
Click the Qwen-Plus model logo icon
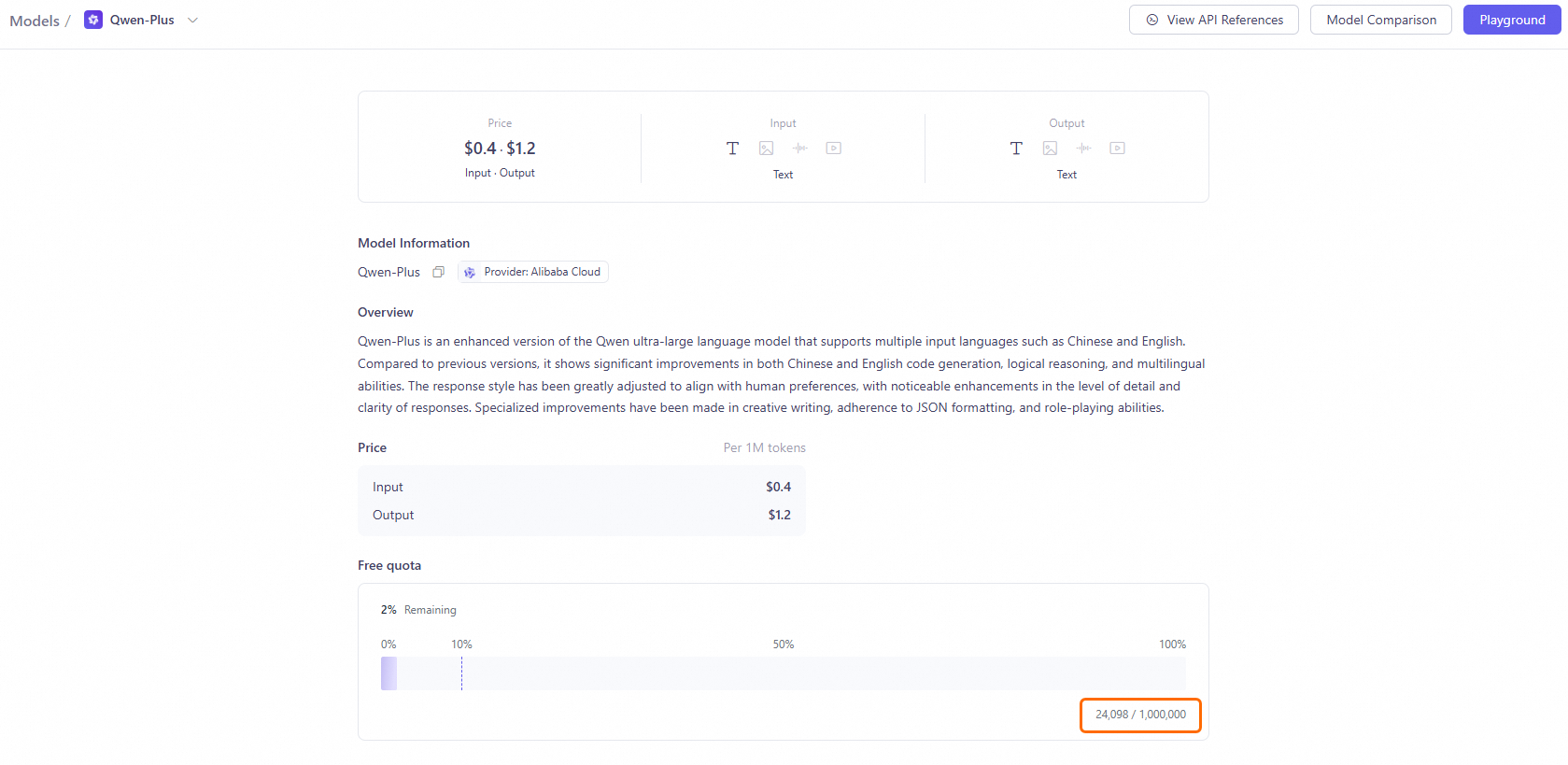coord(93,20)
